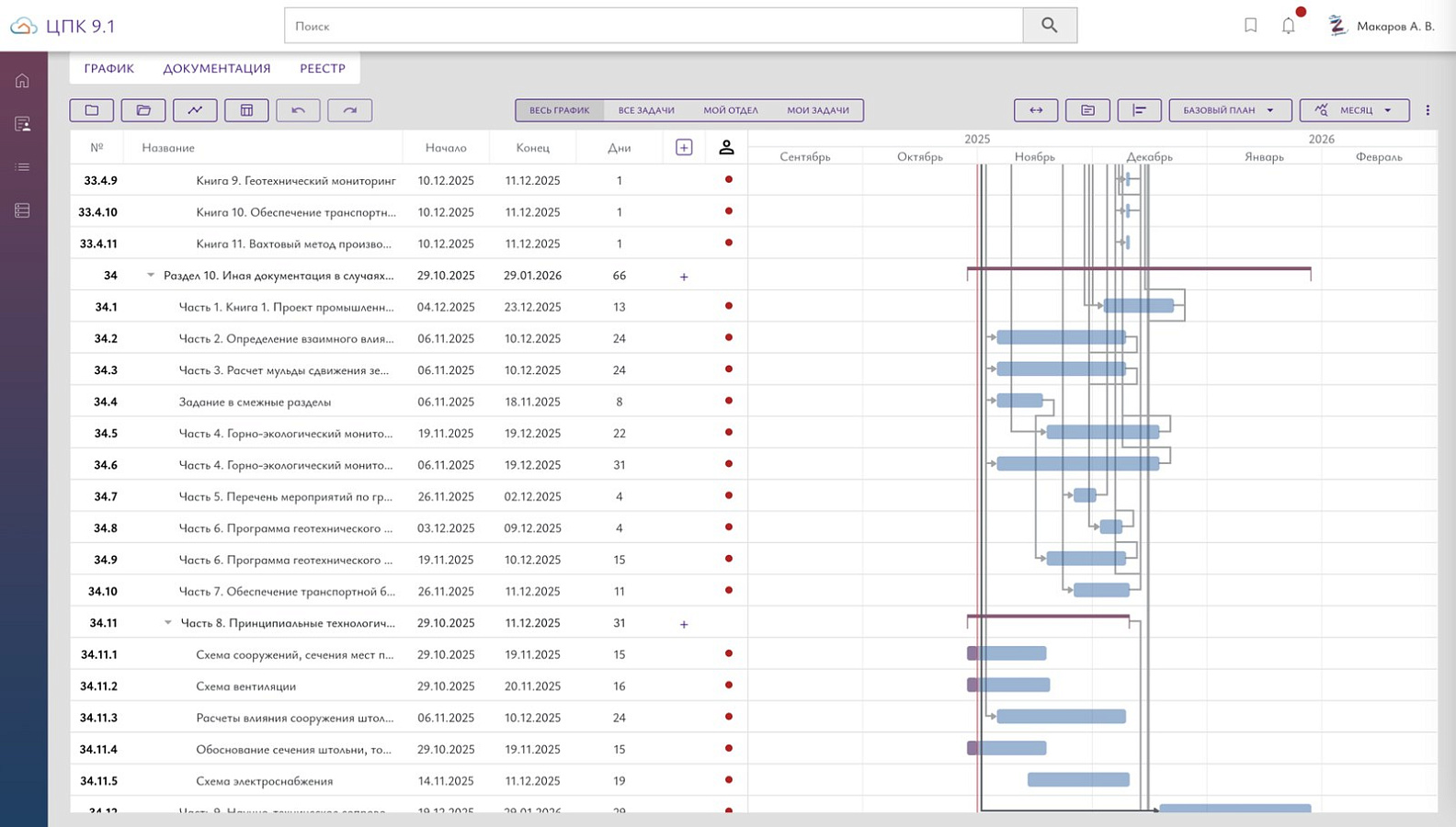The height and width of the screenshot is (827, 1456).
Task: Open the vertical three-dot more menu
Action: [1428, 110]
